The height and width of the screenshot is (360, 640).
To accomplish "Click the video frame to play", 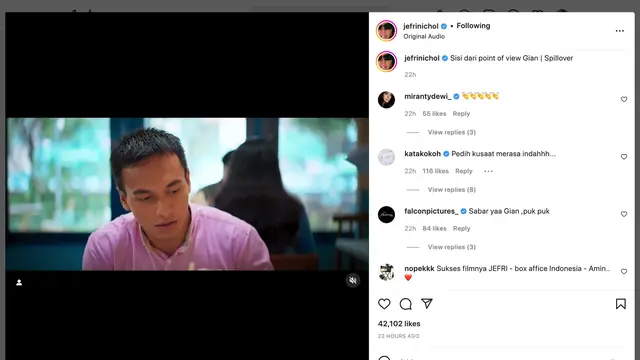I will pos(187,194).
